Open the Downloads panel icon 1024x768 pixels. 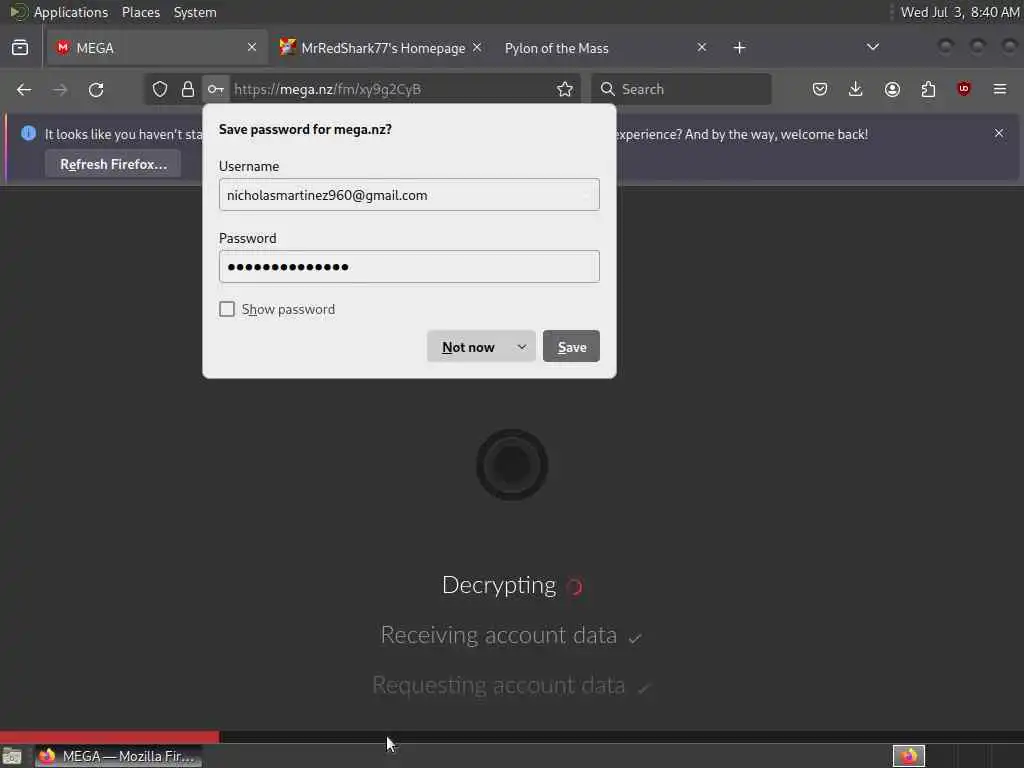coord(856,89)
